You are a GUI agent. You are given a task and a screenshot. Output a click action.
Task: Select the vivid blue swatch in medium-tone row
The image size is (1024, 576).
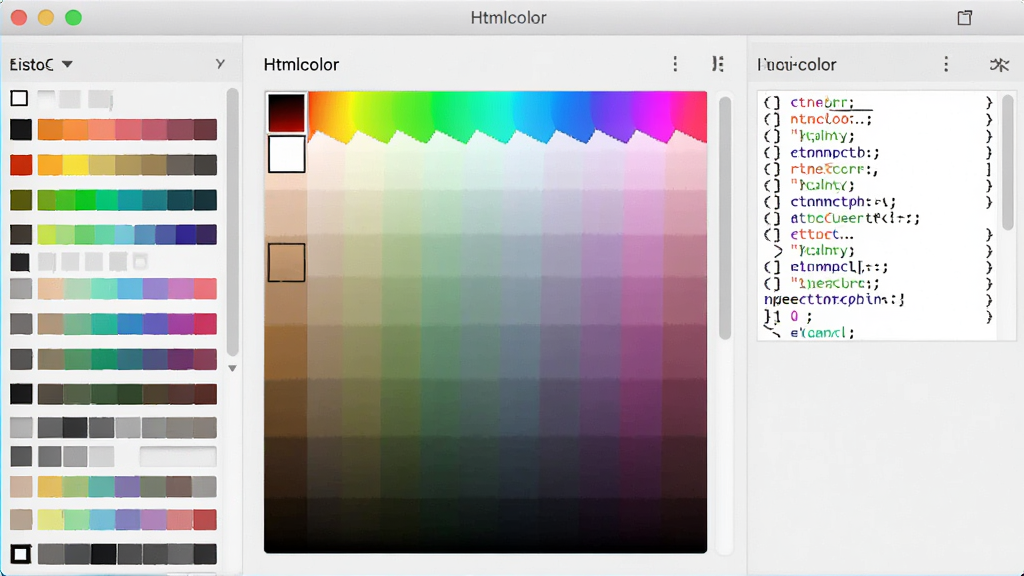pyautogui.click(x=130, y=323)
